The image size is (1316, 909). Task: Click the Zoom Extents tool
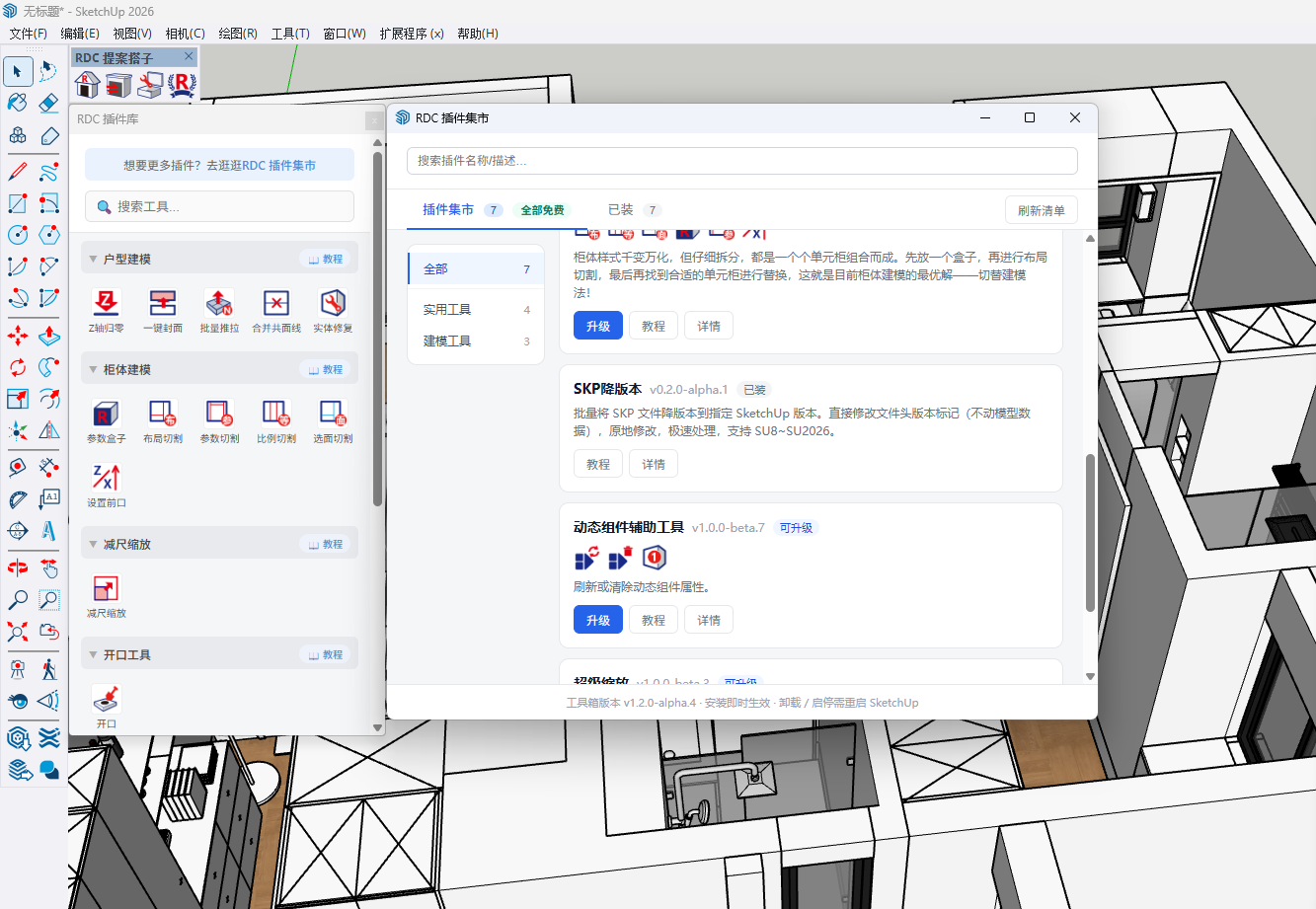click(18, 631)
